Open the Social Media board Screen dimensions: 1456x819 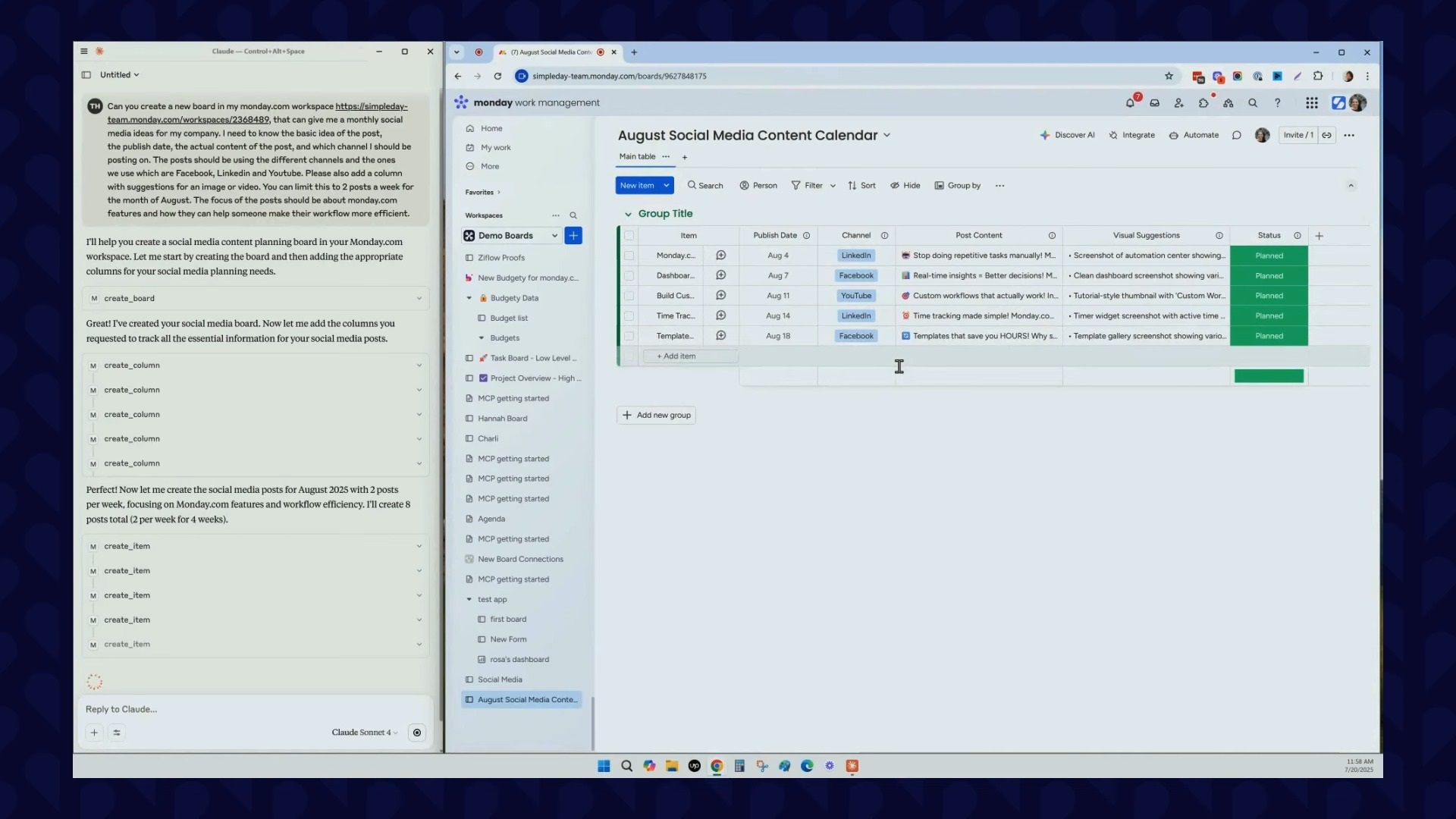[x=500, y=680]
